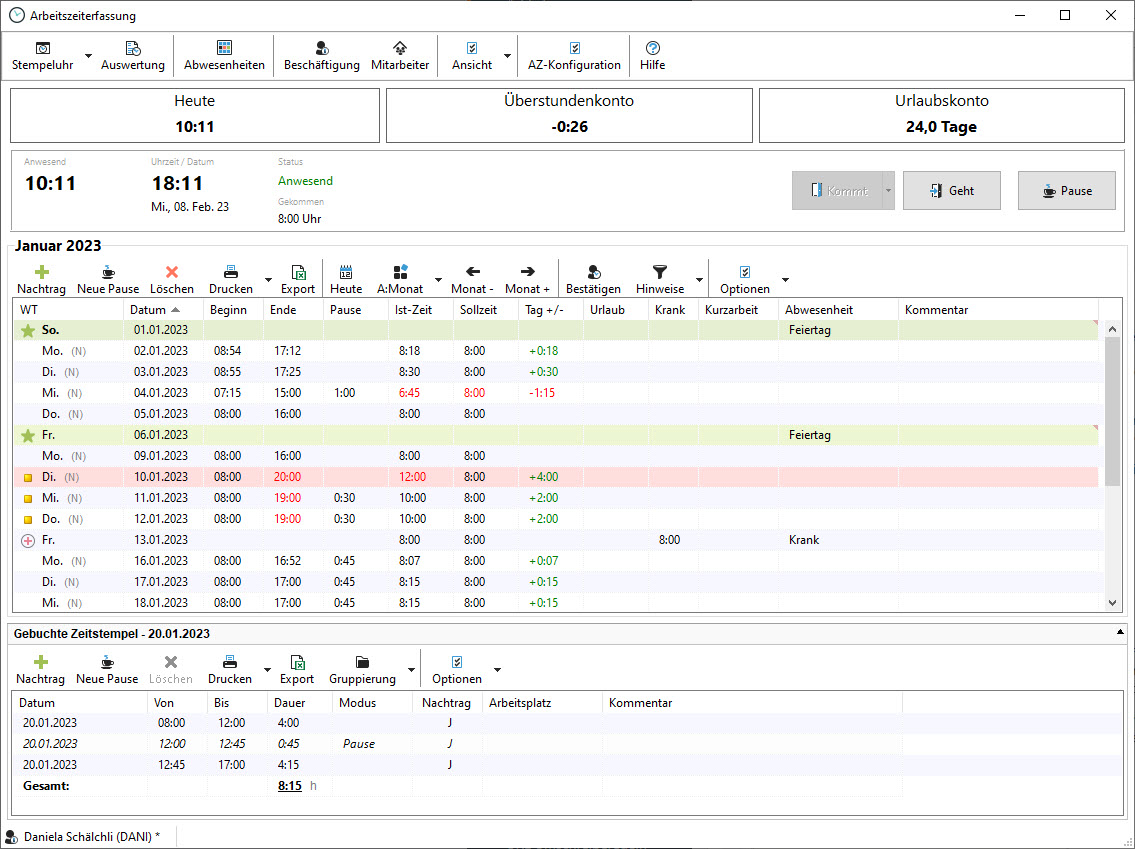Open the Heute summary panel
This screenshot has width=1135, height=849.
195,116
